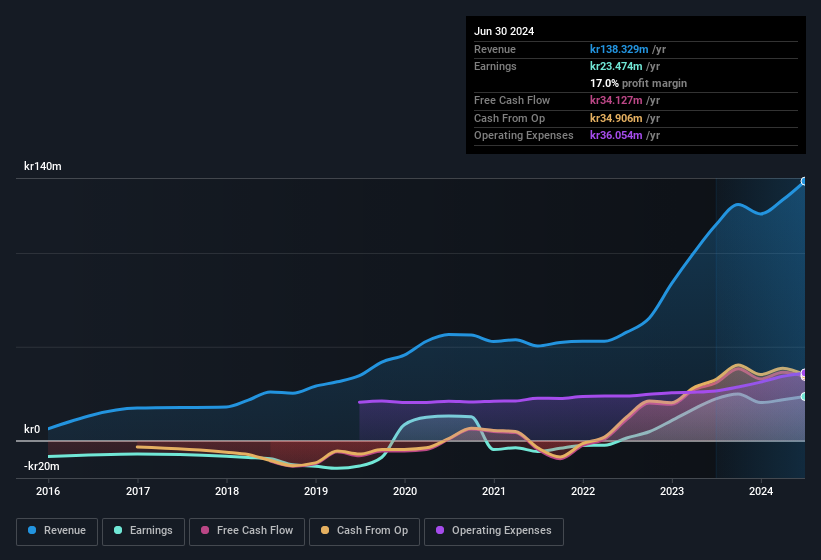Toggle the Earnings legend button
The width and height of the screenshot is (821, 560).
[x=143, y=531]
